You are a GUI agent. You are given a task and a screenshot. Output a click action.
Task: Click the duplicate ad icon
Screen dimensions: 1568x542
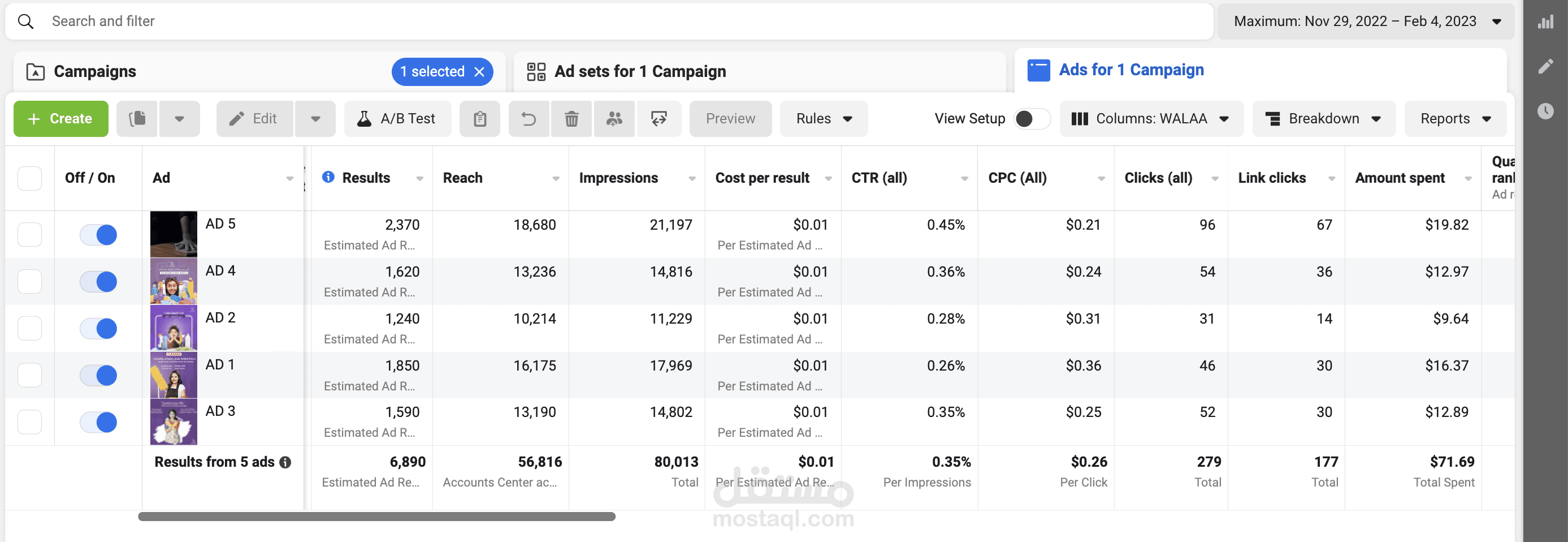pyautogui.click(x=137, y=119)
